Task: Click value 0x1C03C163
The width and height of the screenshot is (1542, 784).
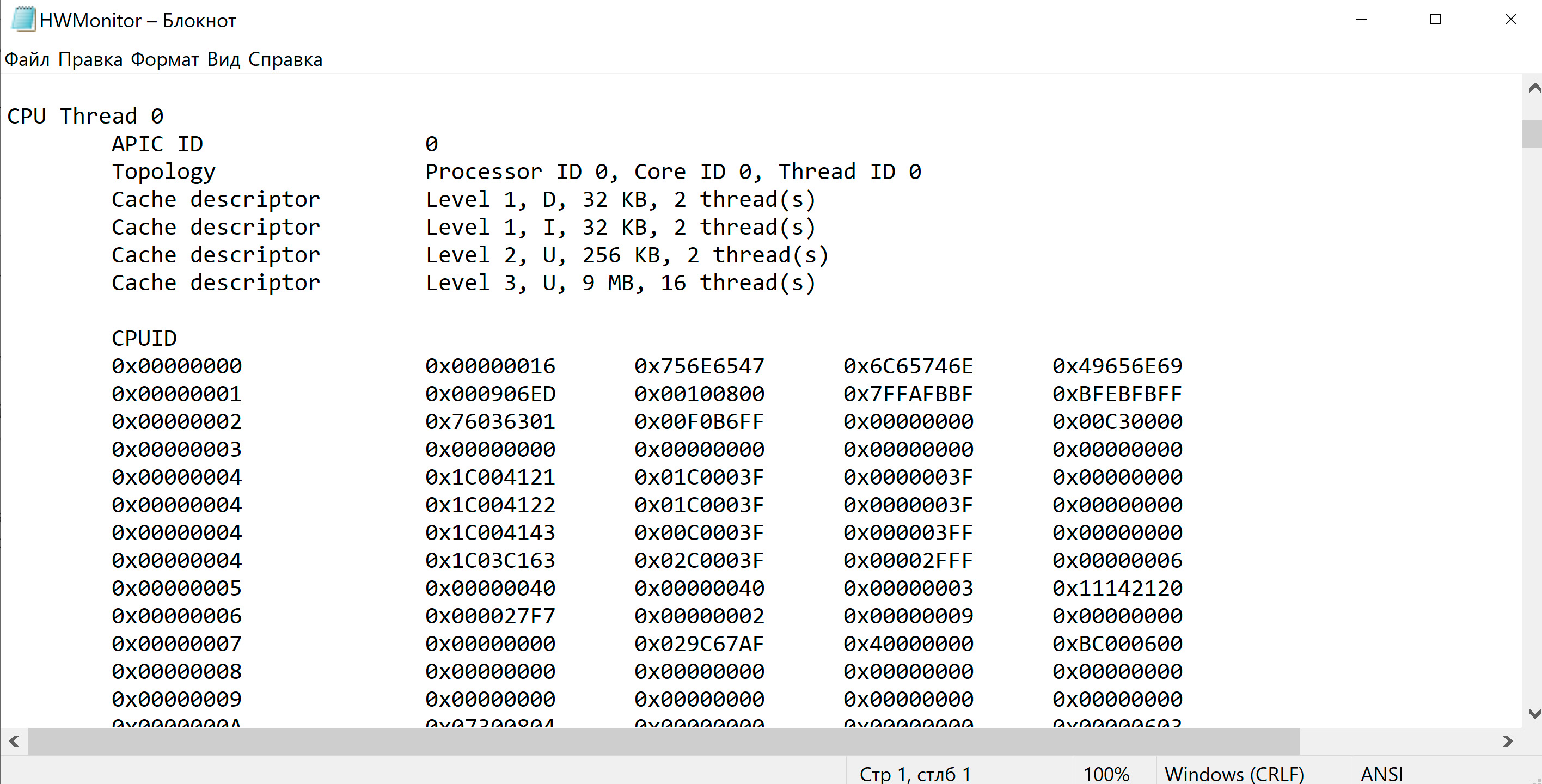Action: click(490, 561)
